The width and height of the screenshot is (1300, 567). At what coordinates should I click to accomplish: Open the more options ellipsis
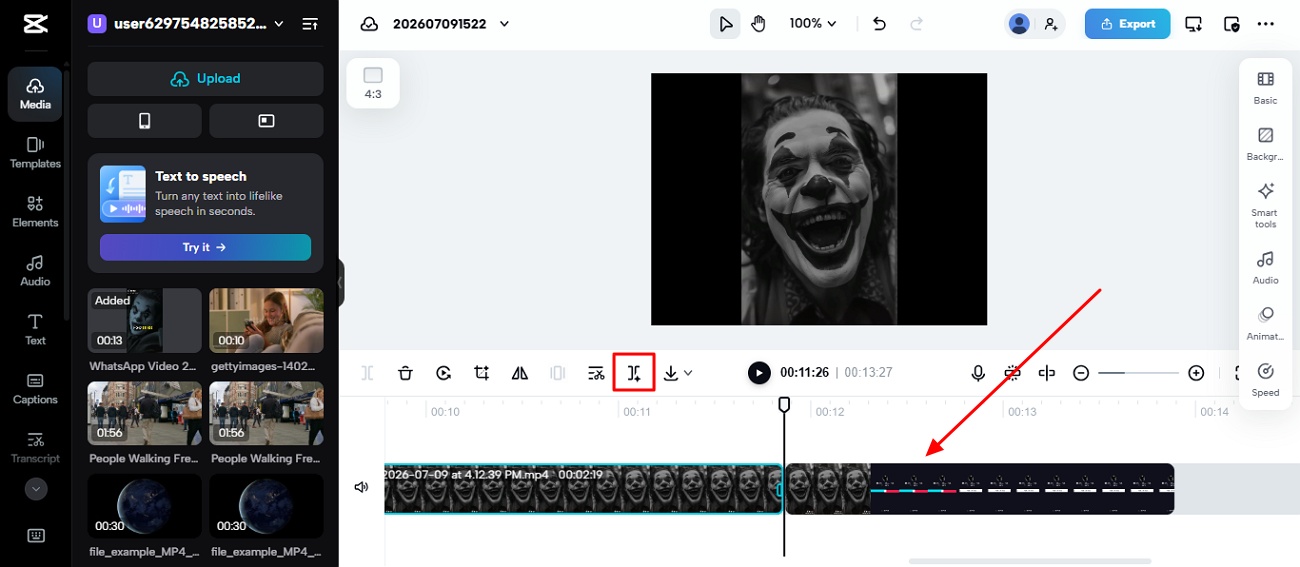(1266, 24)
